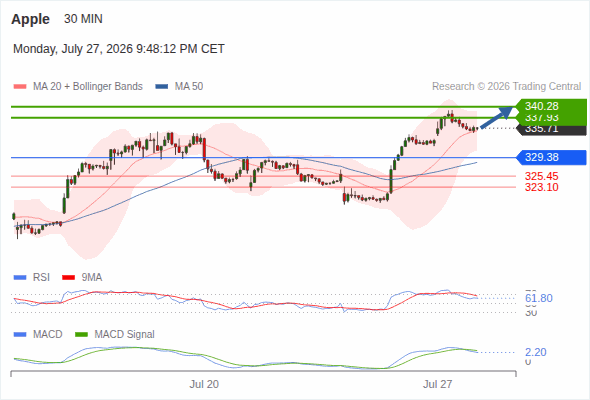Click the blue upward forecast arrow
The image size is (590, 400).
point(496,117)
